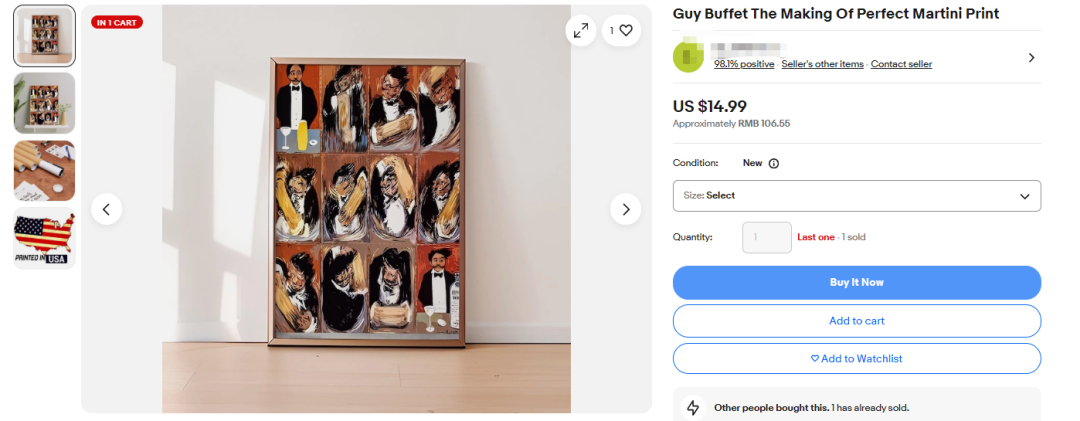Show the next product image

coord(626,209)
